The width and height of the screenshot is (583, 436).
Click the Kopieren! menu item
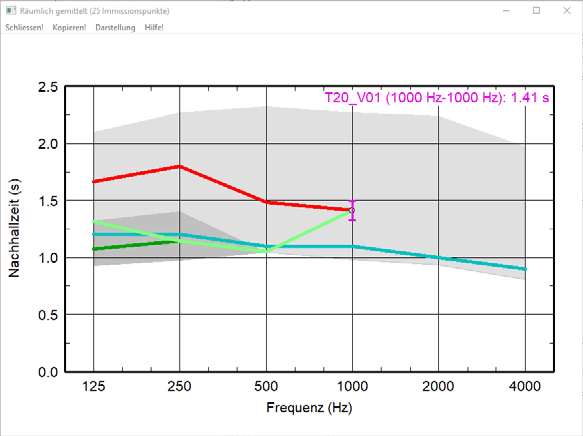click(69, 28)
